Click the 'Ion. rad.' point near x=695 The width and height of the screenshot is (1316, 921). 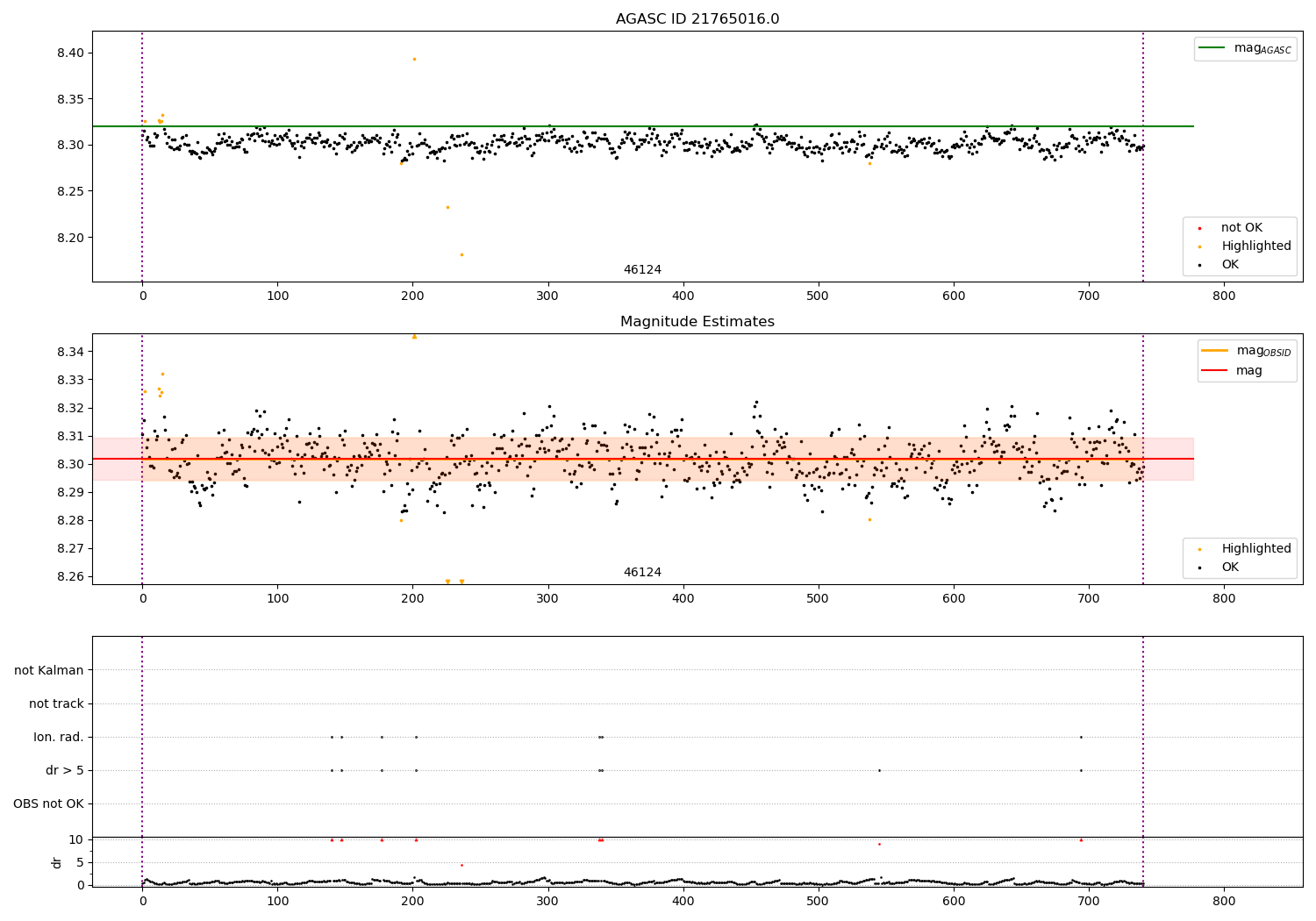(x=1081, y=737)
